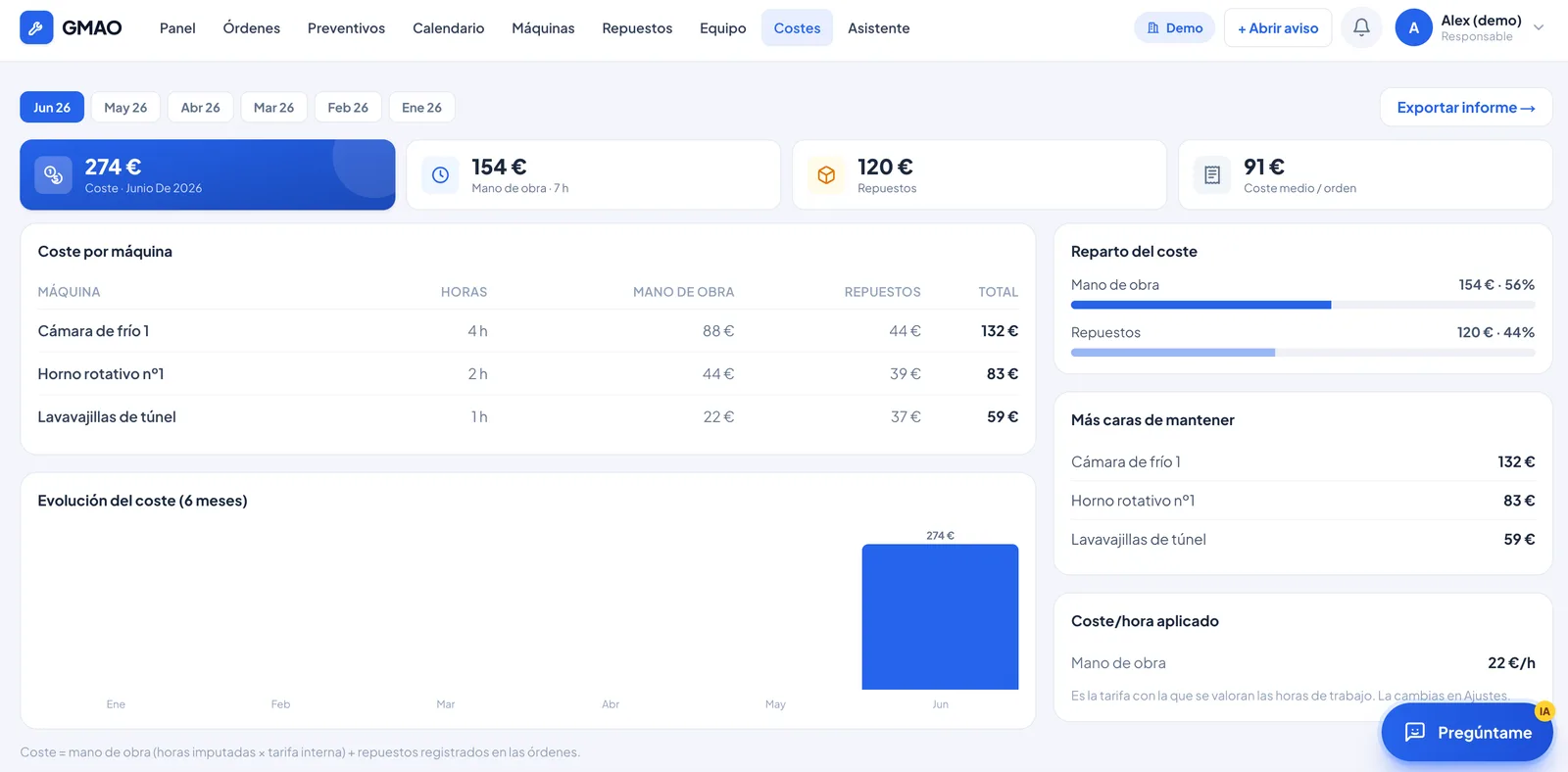The image size is (1568, 772).
Task: Click the Jun bar in cost chart
Action: (x=940, y=616)
